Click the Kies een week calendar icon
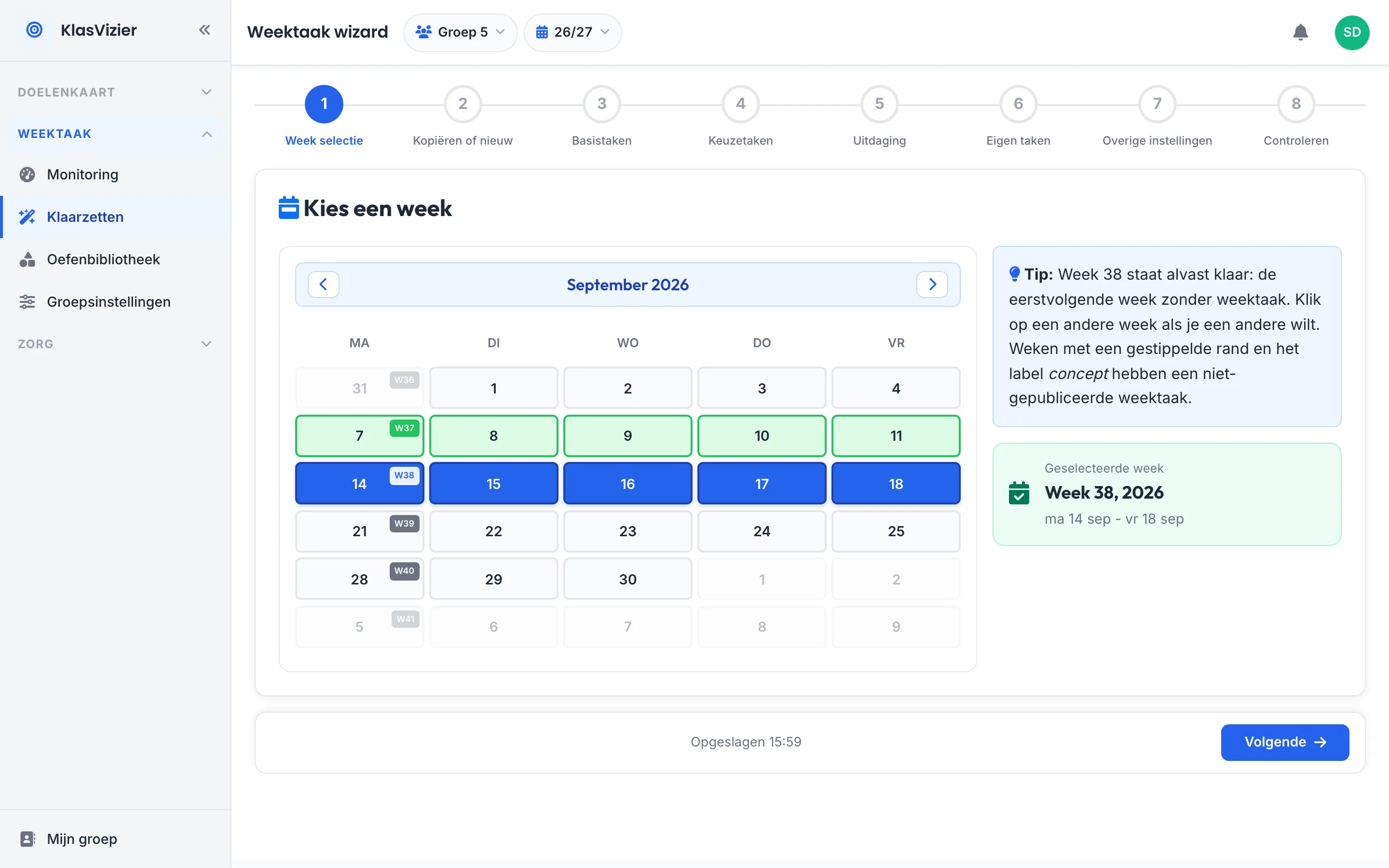Image resolution: width=1389 pixels, height=868 pixels. [x=289, y=208]
